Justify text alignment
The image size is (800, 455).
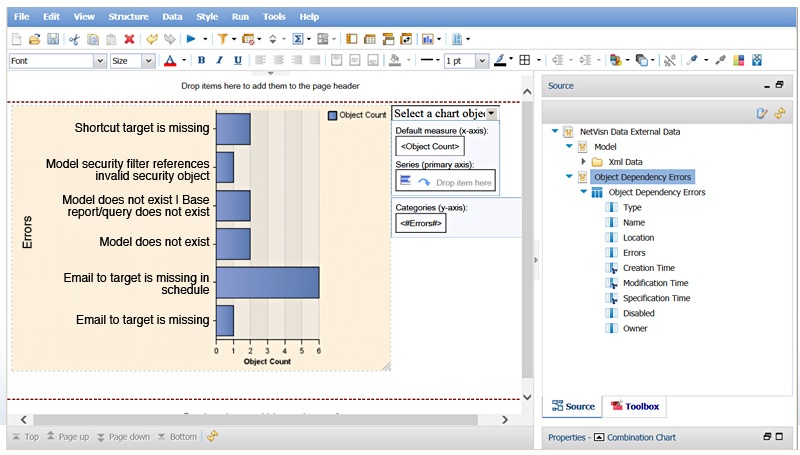315,61
